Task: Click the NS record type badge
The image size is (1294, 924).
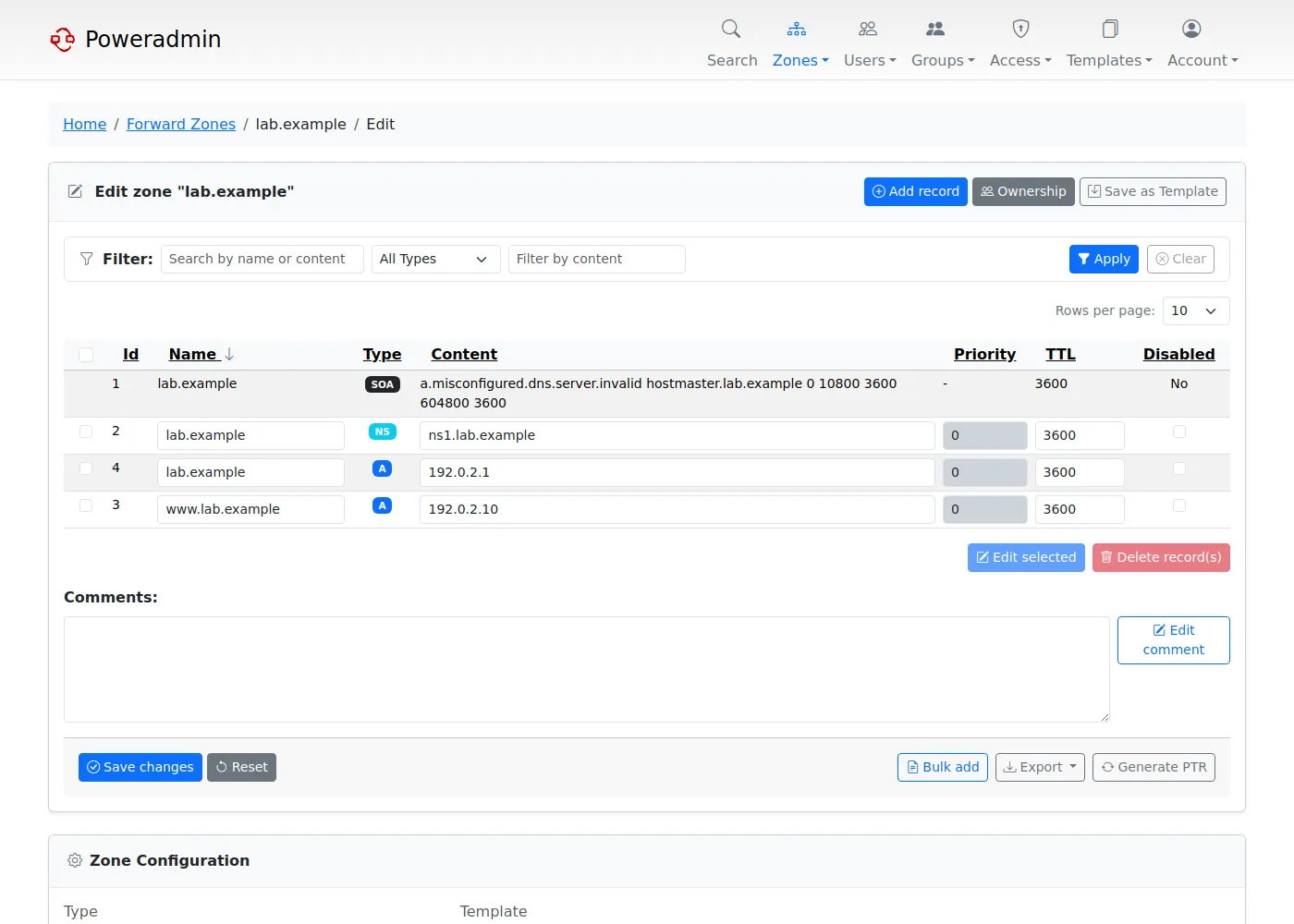Action: click(383, 432)
